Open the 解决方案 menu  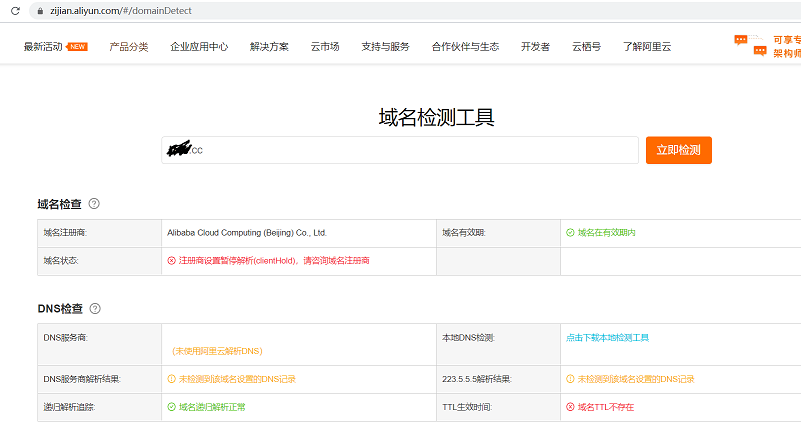(269, 47)
